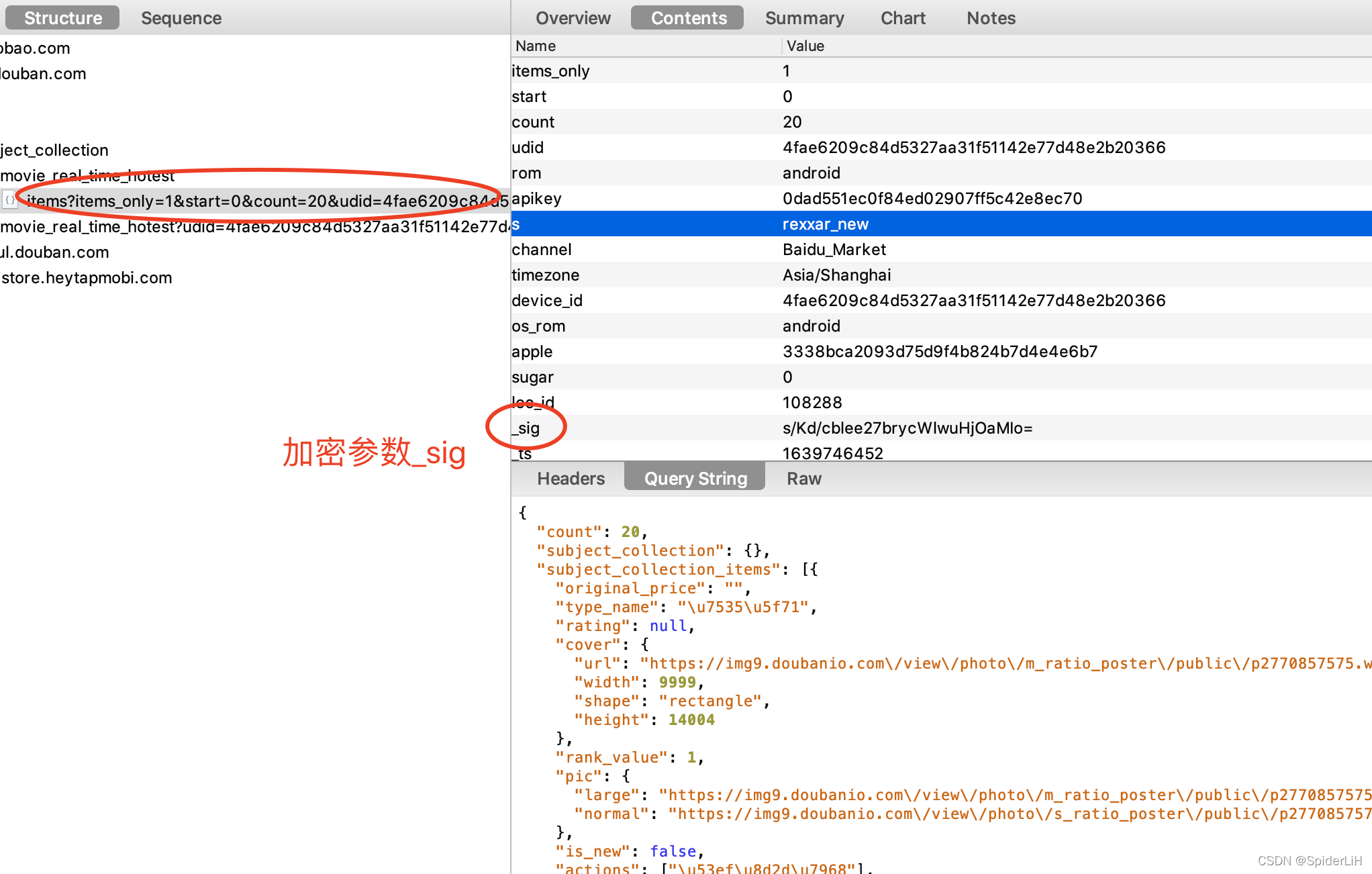Click the _sig value s/Kd/cblee27...
Image resolution: width=1372 pixels, height=874 pixels.
click(x=907, y=428)
